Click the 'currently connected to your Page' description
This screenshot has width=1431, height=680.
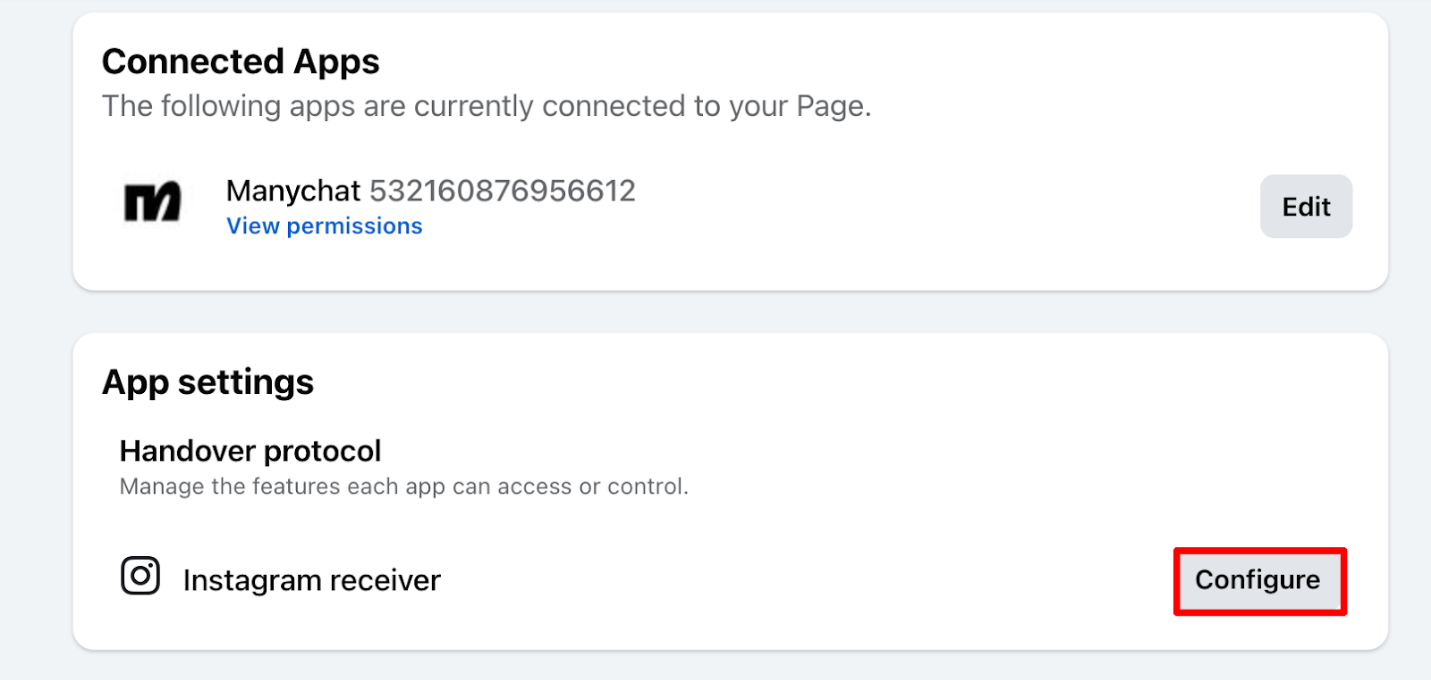coord(486,106)
